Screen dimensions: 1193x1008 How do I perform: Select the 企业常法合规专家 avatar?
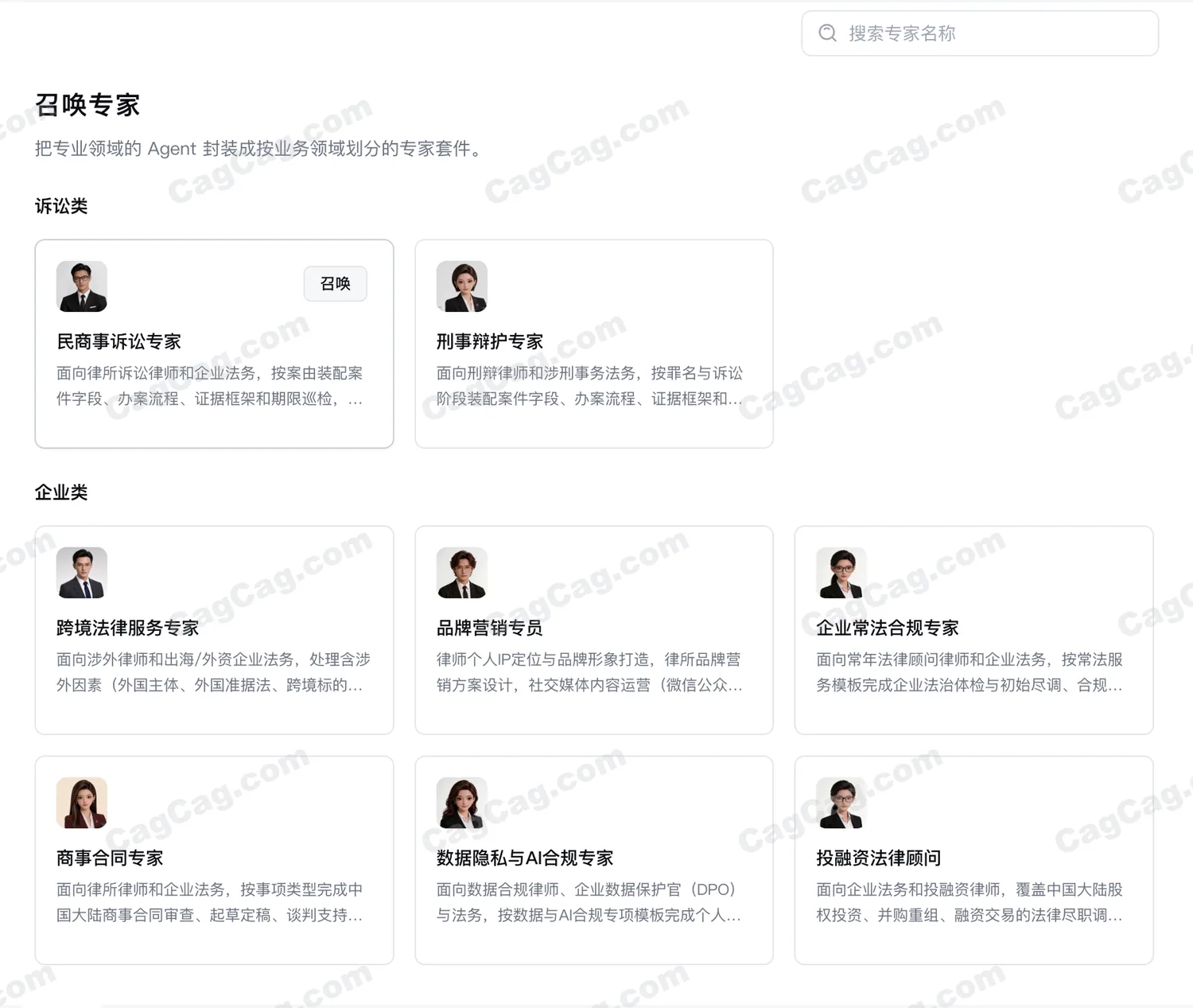click(x=841, y=573)
